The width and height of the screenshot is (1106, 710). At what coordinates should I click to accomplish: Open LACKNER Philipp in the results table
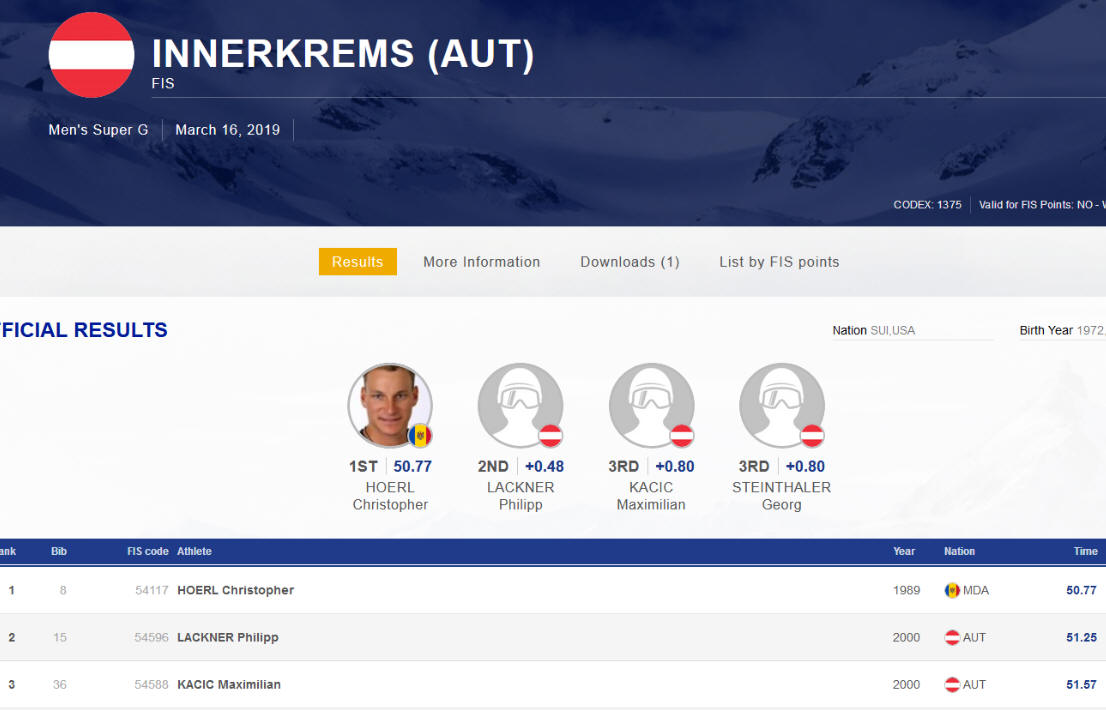(227, 637)
